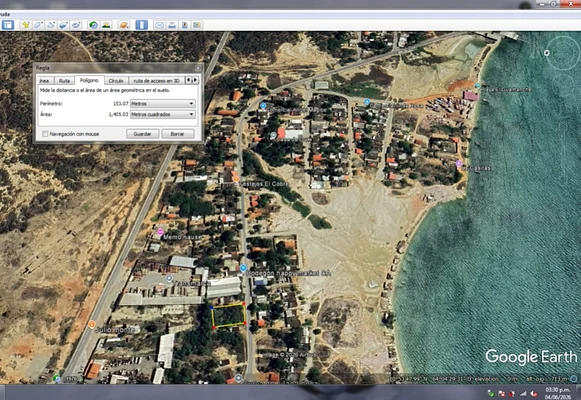Image resolution: width=581 pixels, height=400 pixels.
Task: Click the purple Las Cabañas placemark
Action: click(459, 163)
